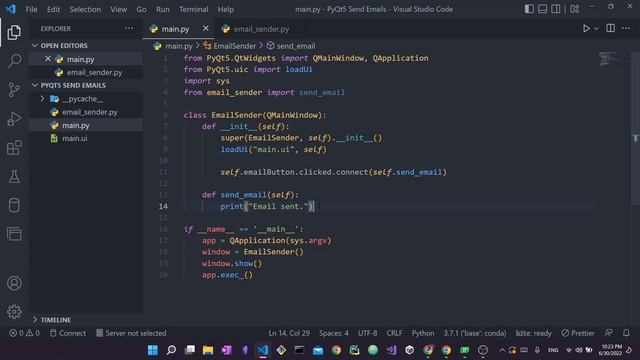Toggle Primary Side Bar visibility
Image resolution: width=640 pixels, height=360 pixels.
point(529,9)
